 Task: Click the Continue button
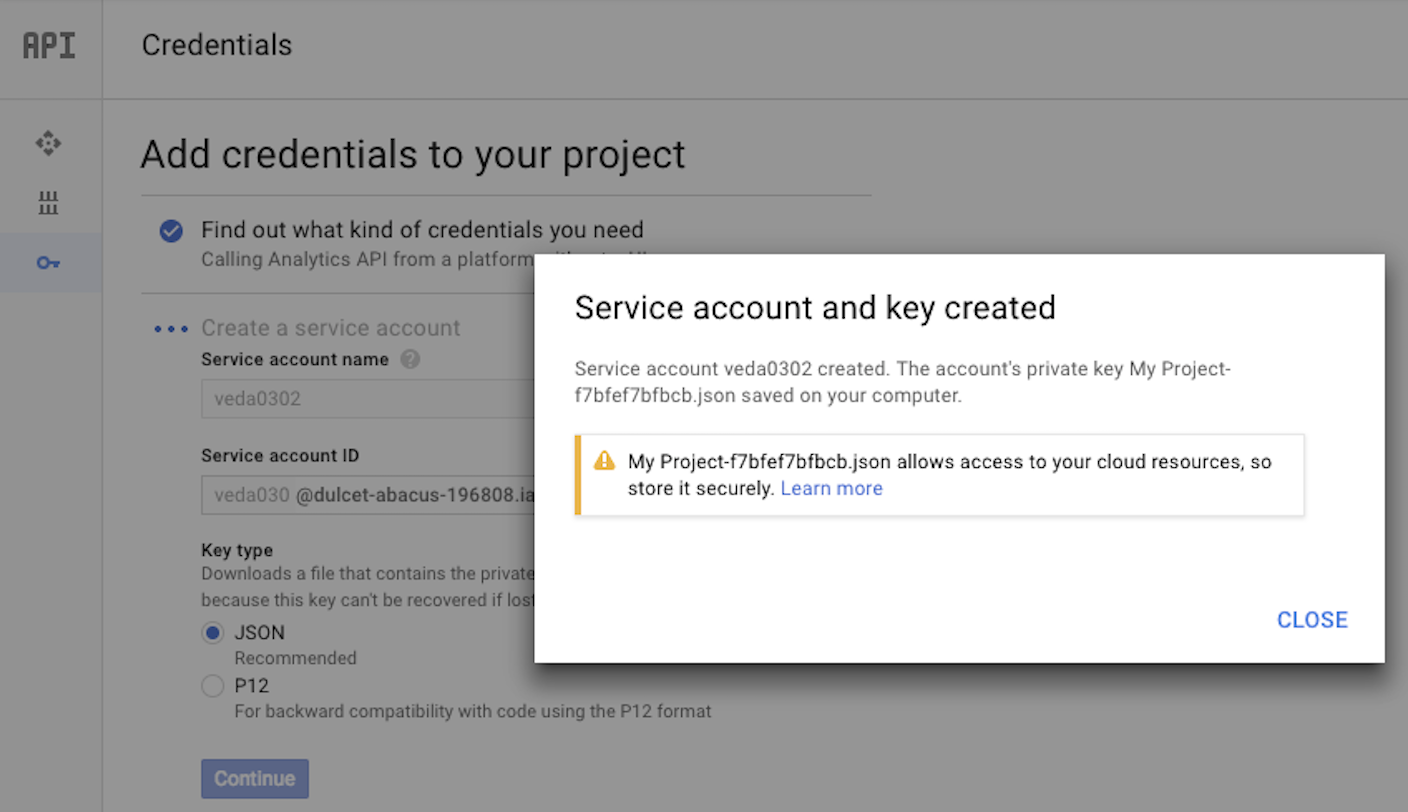[255, 779]
